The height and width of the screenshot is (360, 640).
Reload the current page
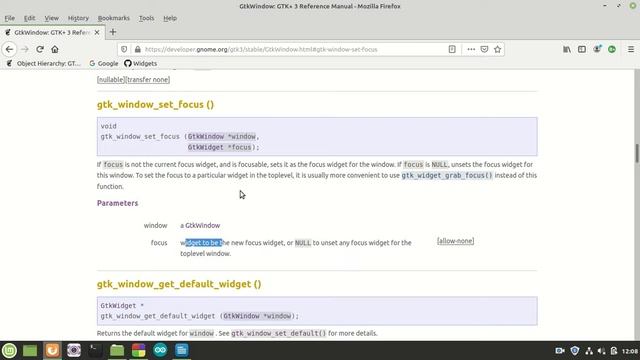[40, 49]
